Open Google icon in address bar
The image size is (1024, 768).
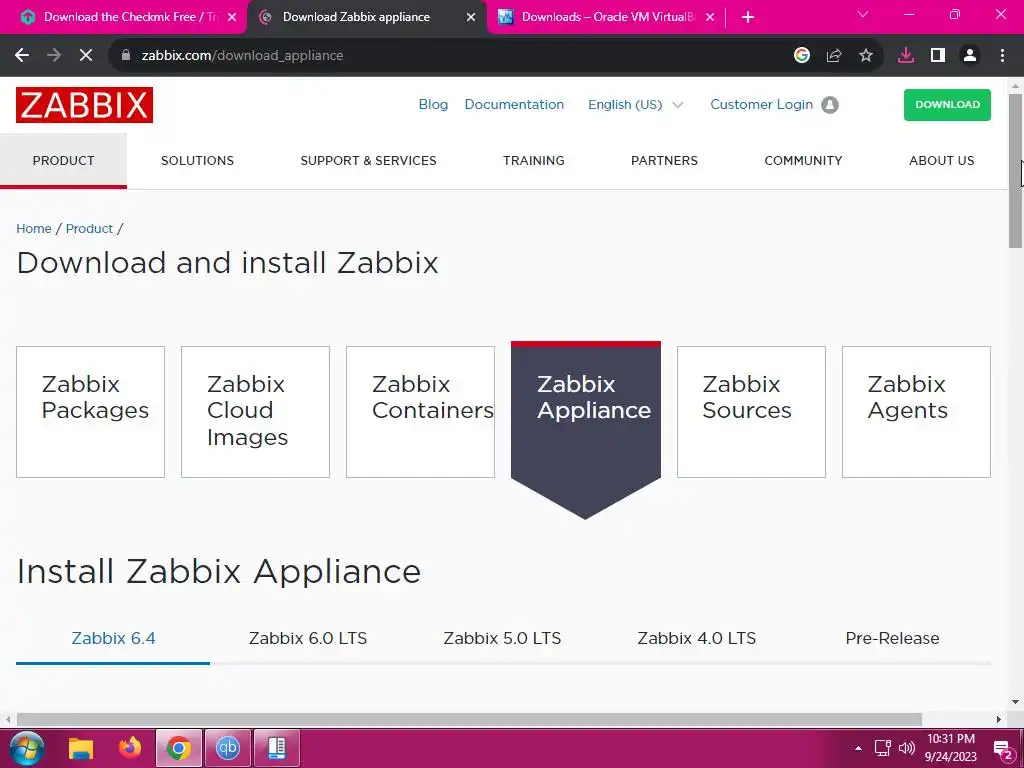802,56
